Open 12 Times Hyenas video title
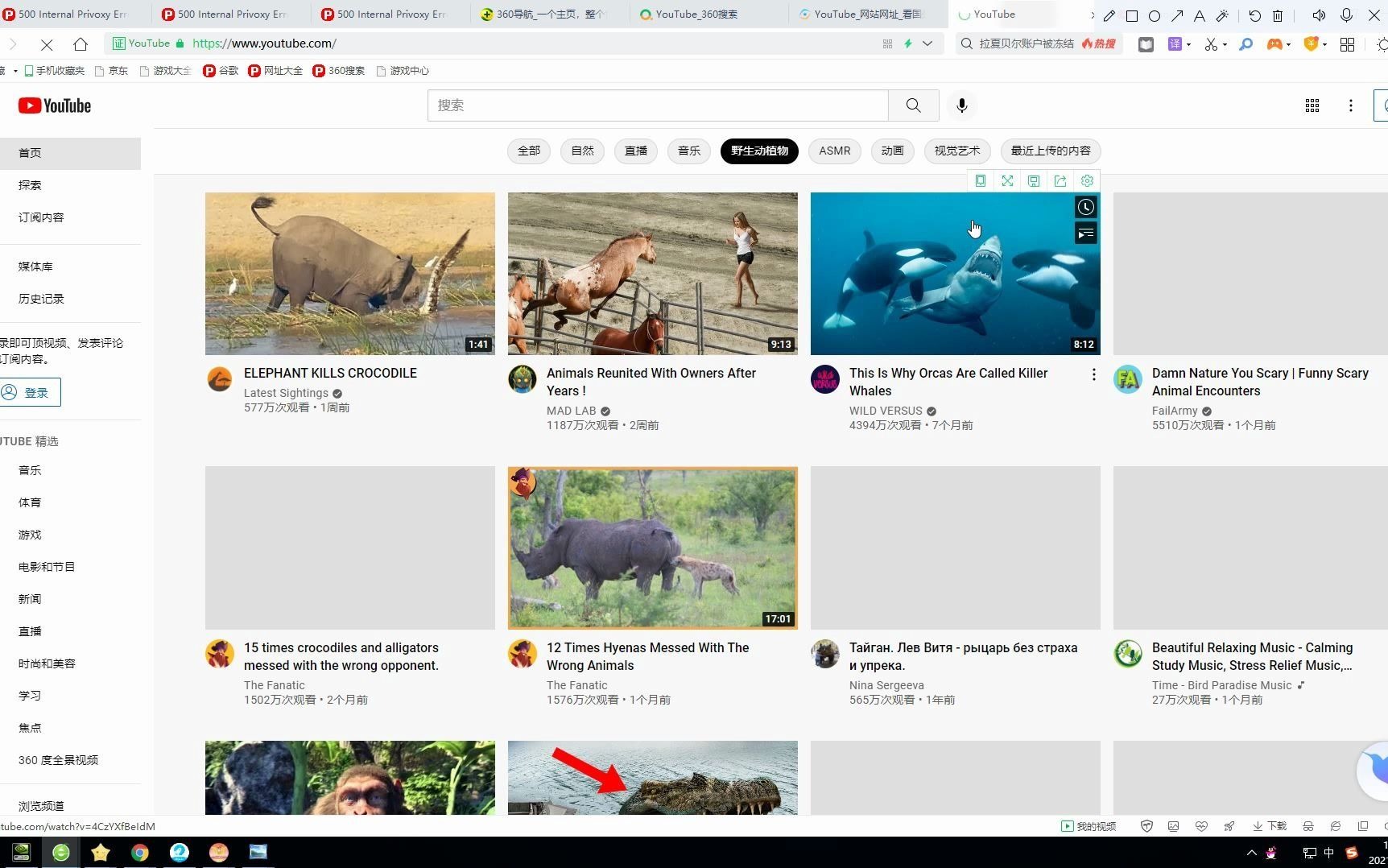This screenshot has width=1388, height=868. pos(648,656)
